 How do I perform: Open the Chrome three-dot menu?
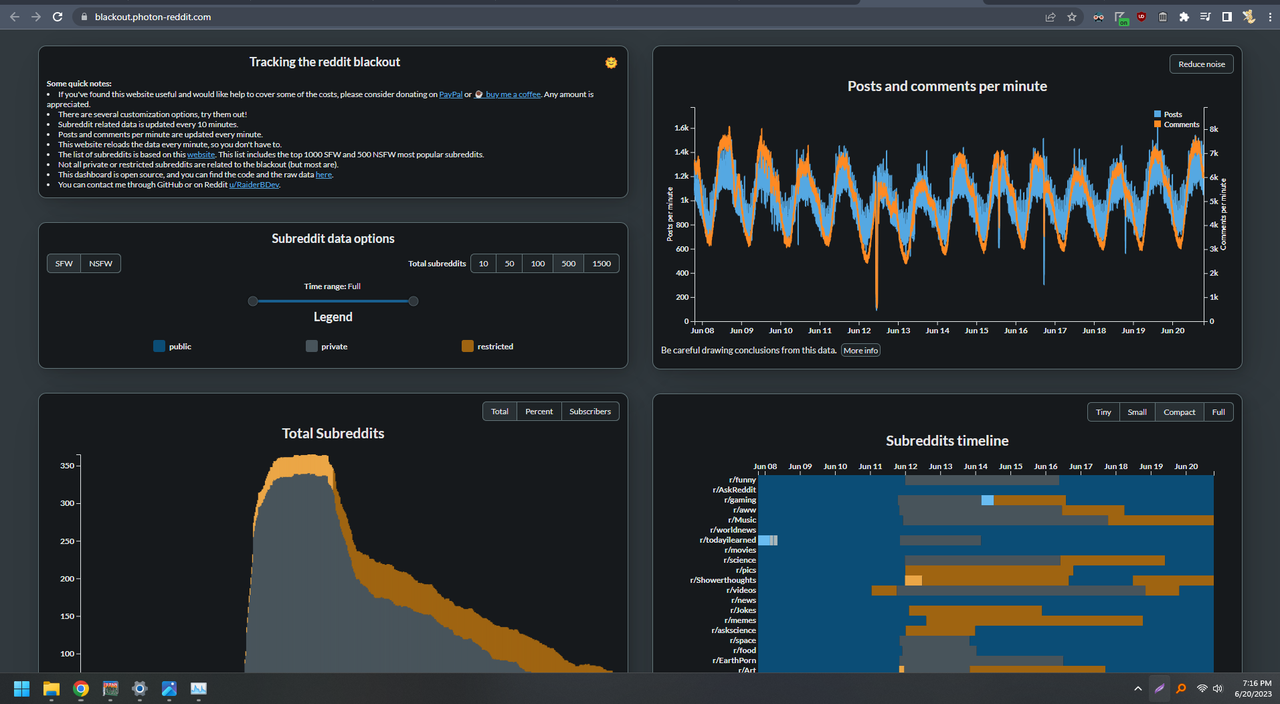(1268, 17)
